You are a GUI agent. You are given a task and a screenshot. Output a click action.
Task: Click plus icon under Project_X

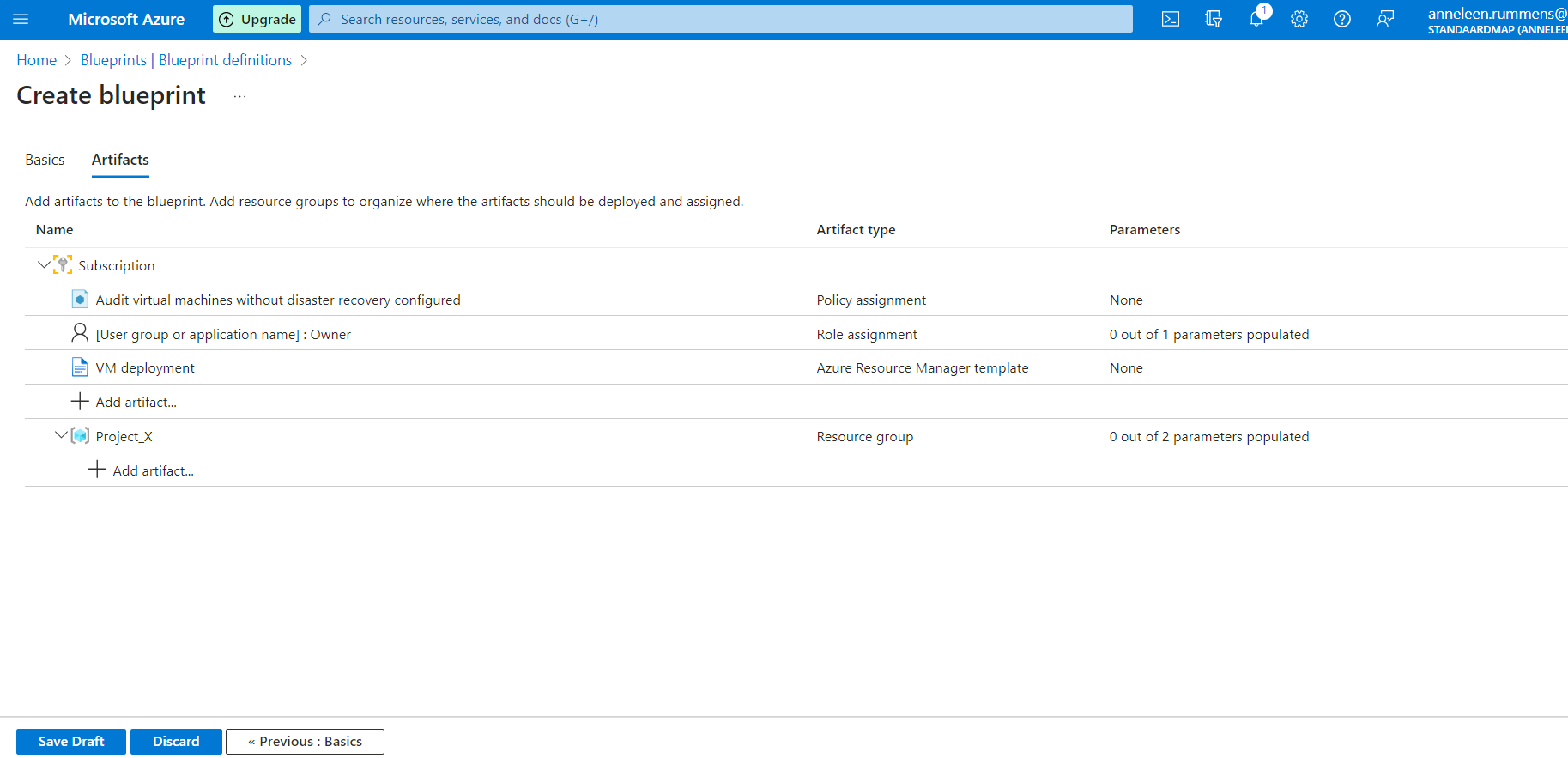pyautogui.click(x=97, y=470)
